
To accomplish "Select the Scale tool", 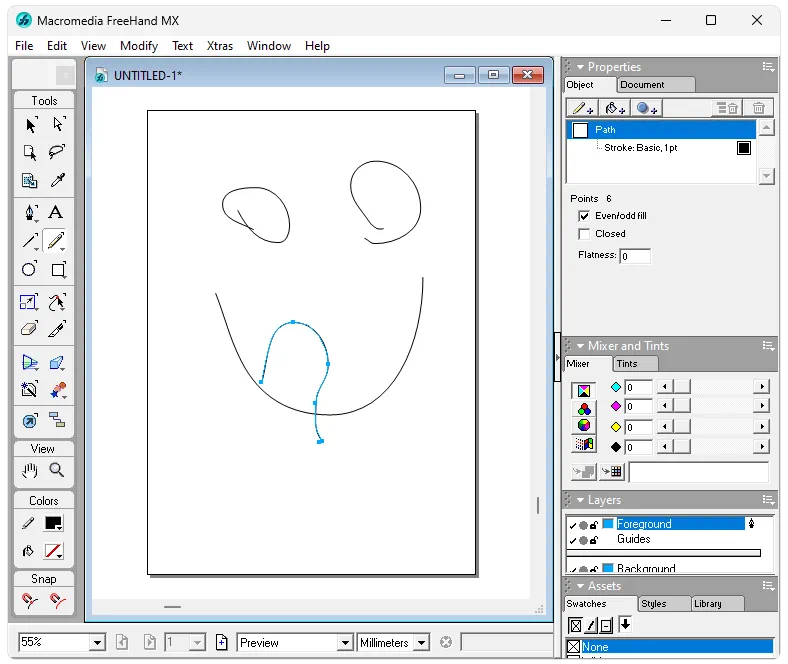I will [28, 302].
